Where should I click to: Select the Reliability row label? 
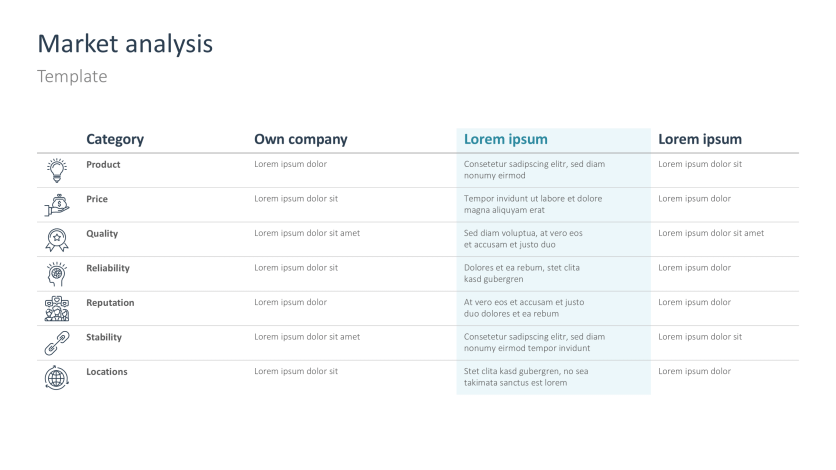coord(108,268)
